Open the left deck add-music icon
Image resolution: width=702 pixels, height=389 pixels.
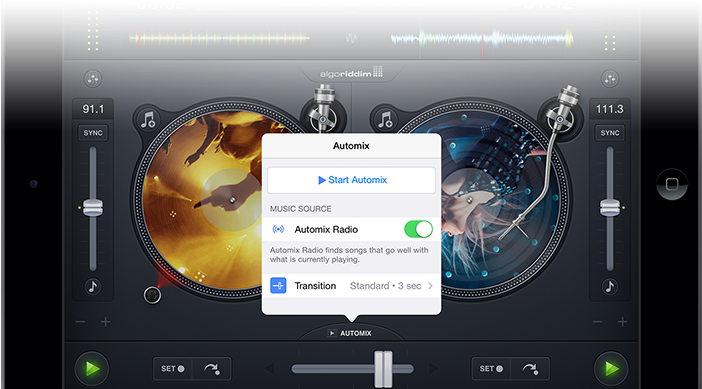(147, 120)
